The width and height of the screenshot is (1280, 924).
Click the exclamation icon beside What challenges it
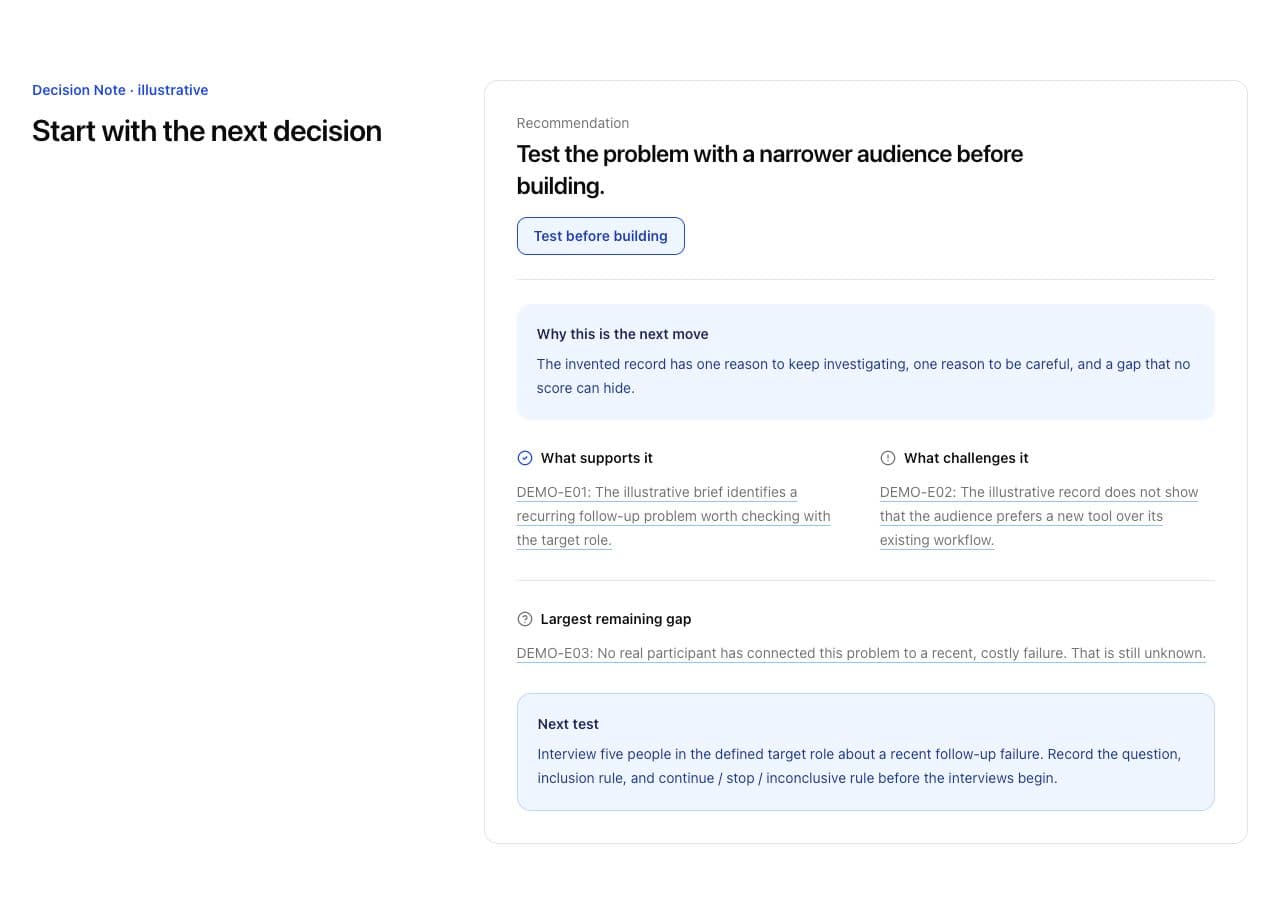pyautogui.click(x=888, y=458)
